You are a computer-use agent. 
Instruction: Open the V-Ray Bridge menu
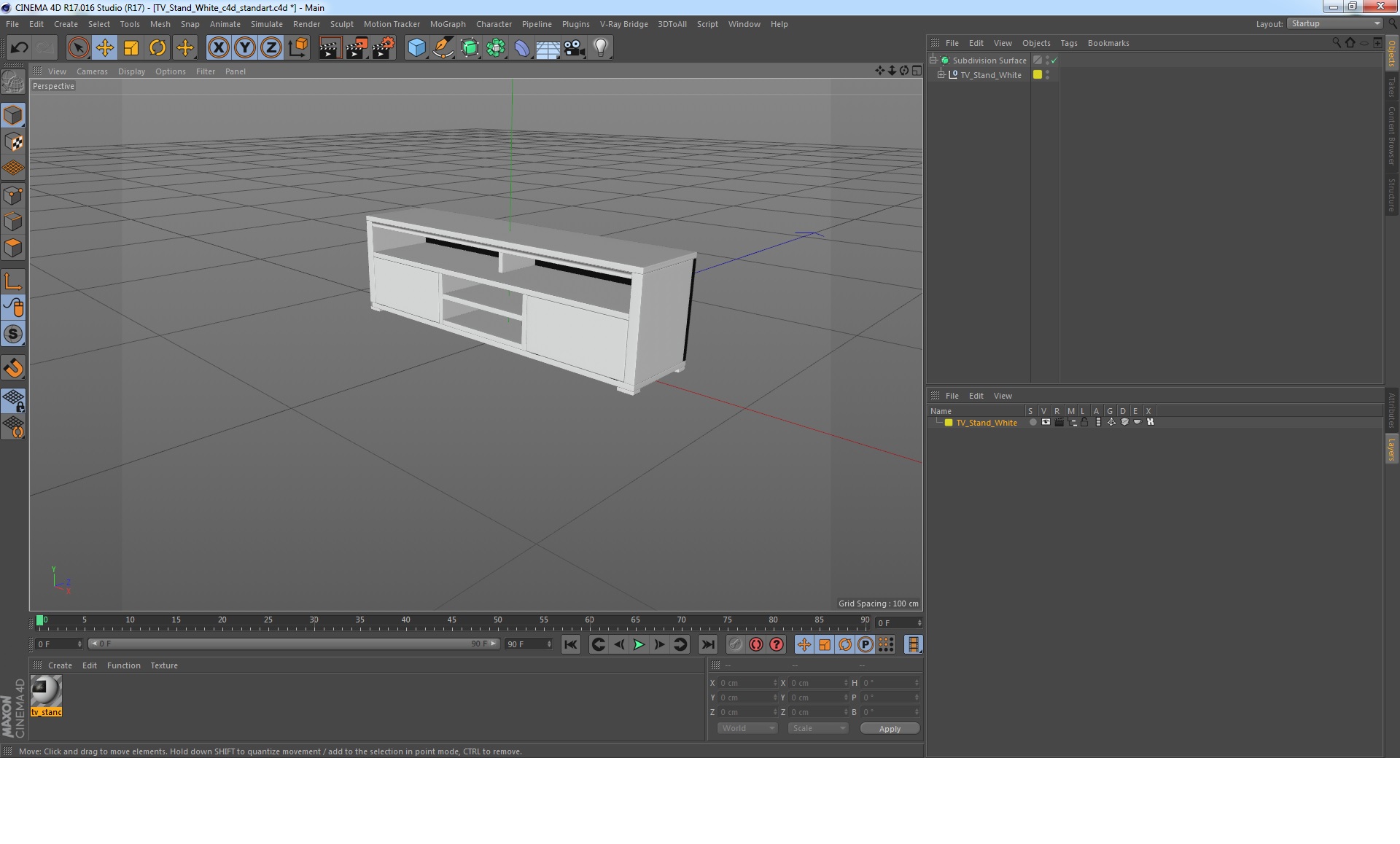623,24
